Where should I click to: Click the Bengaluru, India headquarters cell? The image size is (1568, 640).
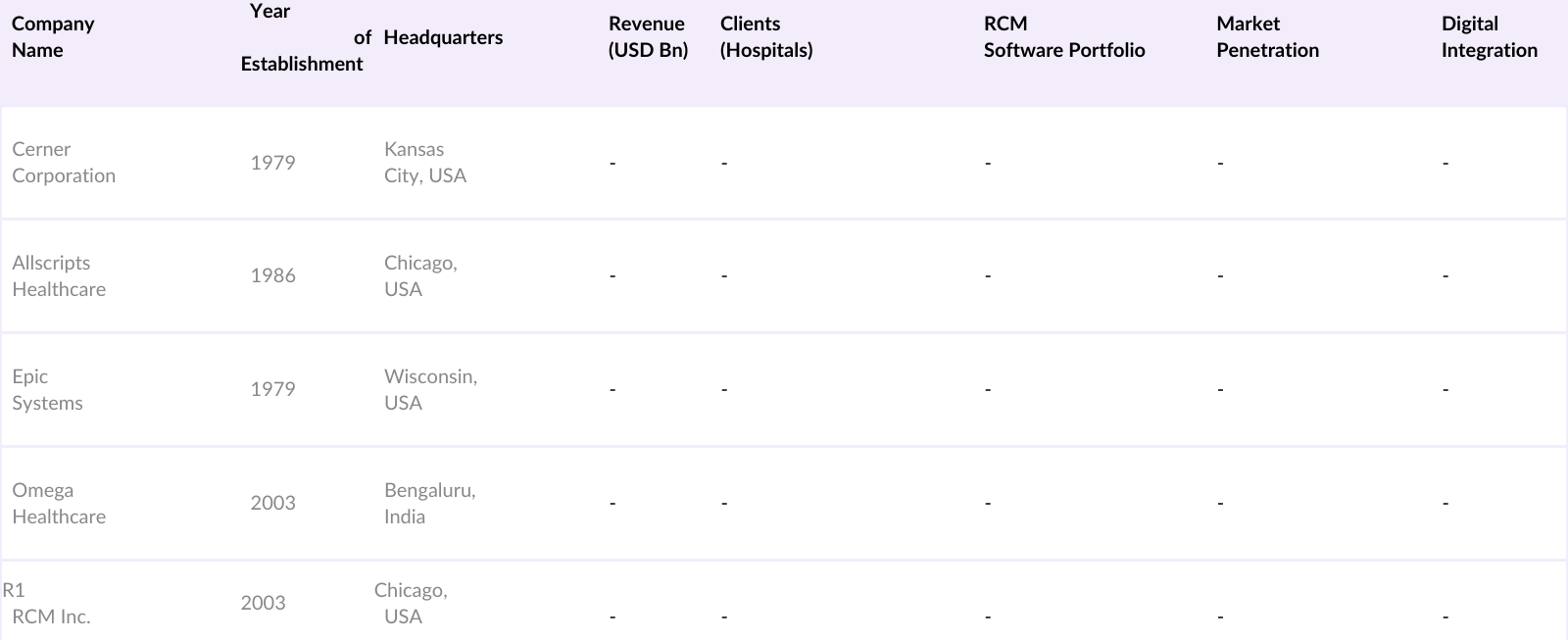(x=429, y=504)
